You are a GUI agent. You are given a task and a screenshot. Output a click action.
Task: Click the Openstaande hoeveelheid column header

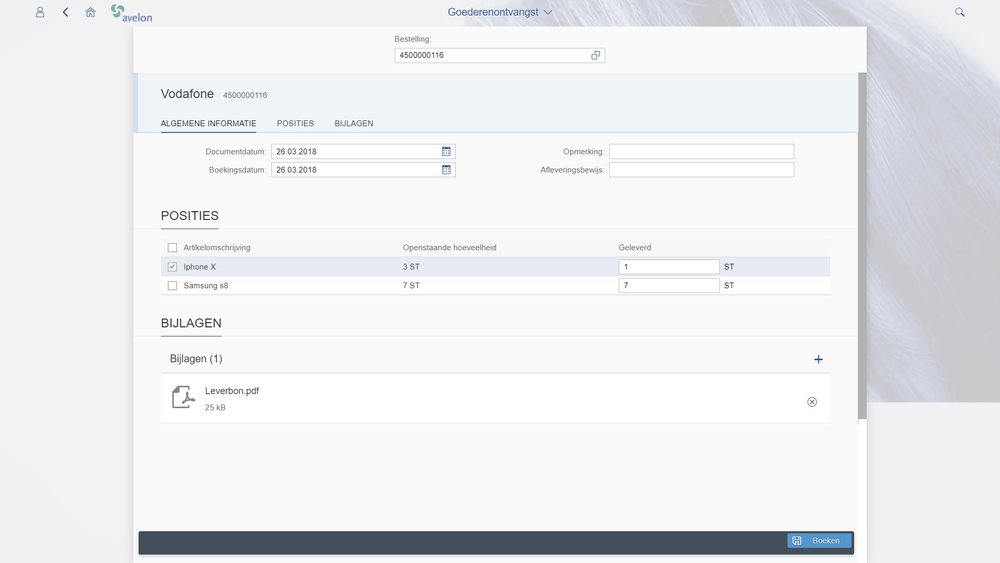coord(450,247)
